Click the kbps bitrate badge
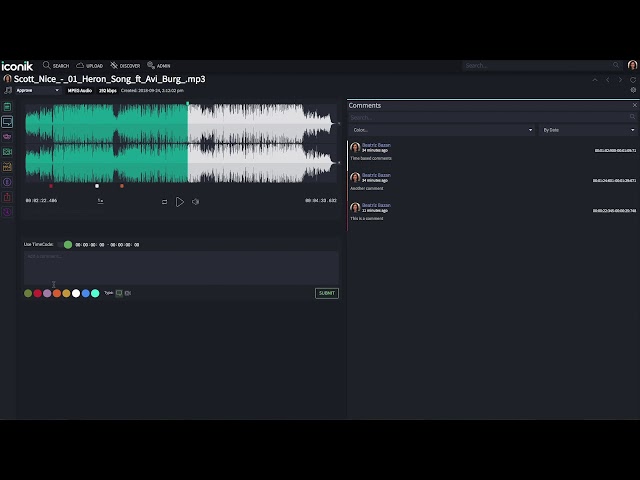Screen dimensions: 640x480 pos(108,91)
